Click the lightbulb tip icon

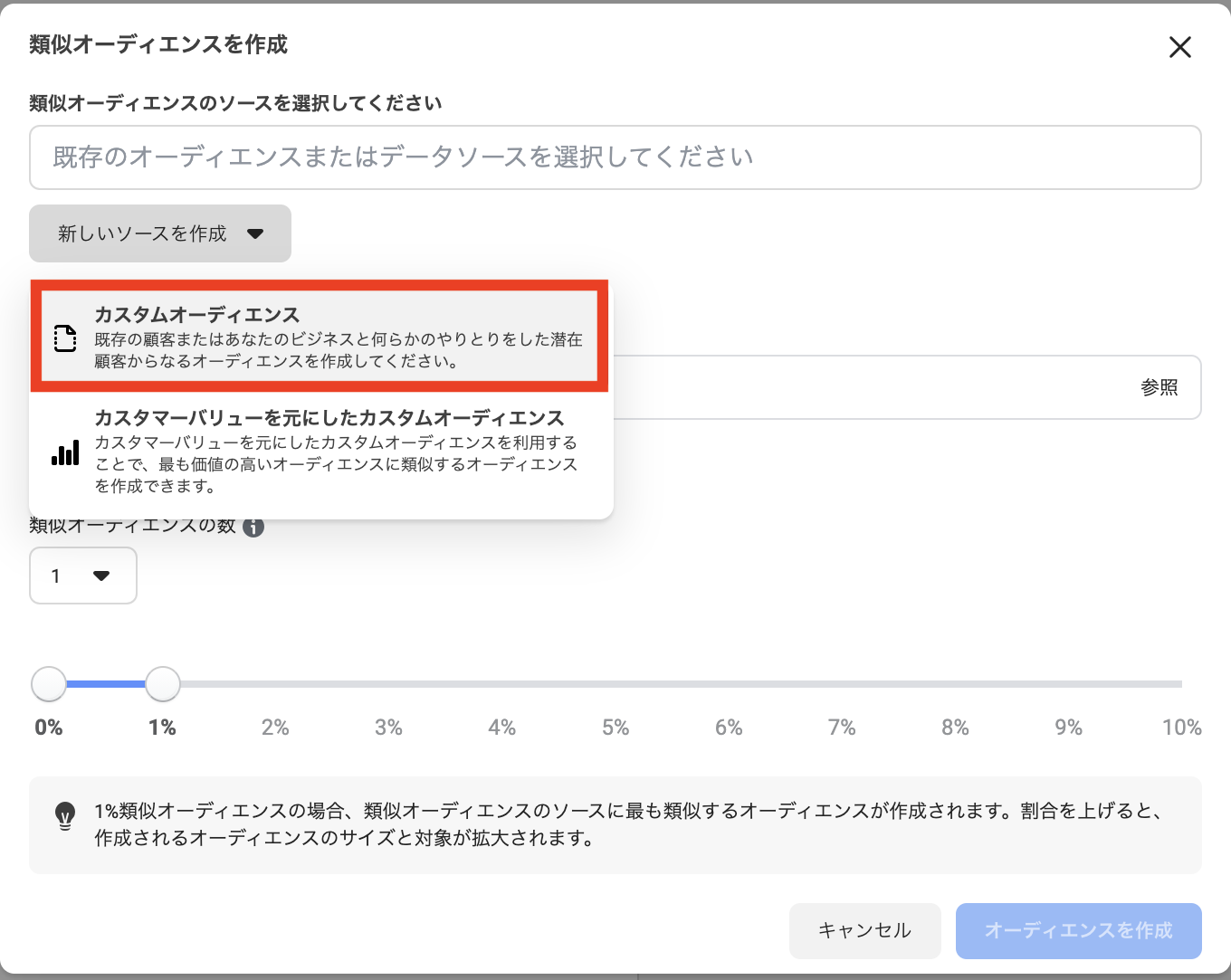pos(65,815)
